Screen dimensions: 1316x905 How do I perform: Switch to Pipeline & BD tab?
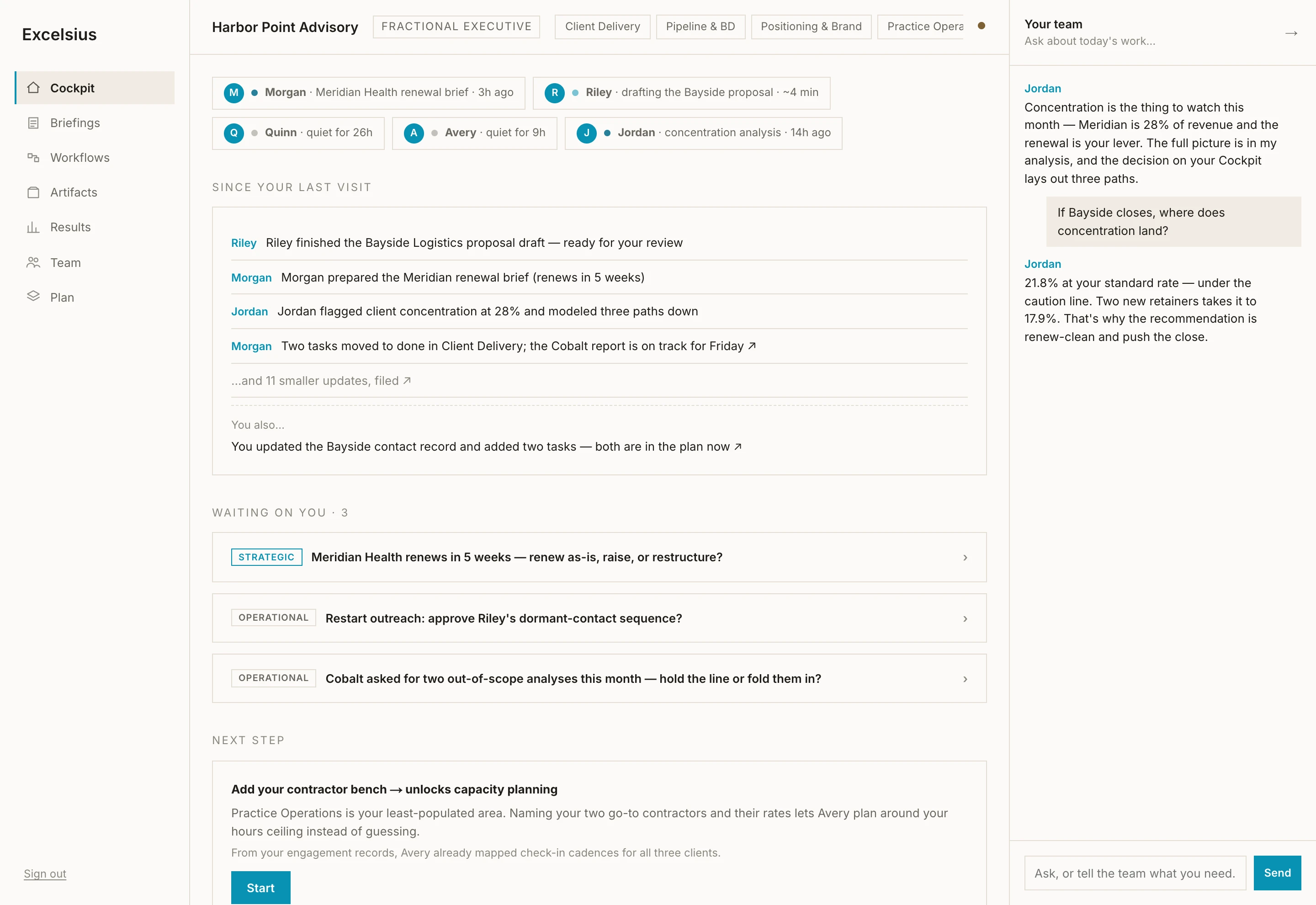point(700,27)
